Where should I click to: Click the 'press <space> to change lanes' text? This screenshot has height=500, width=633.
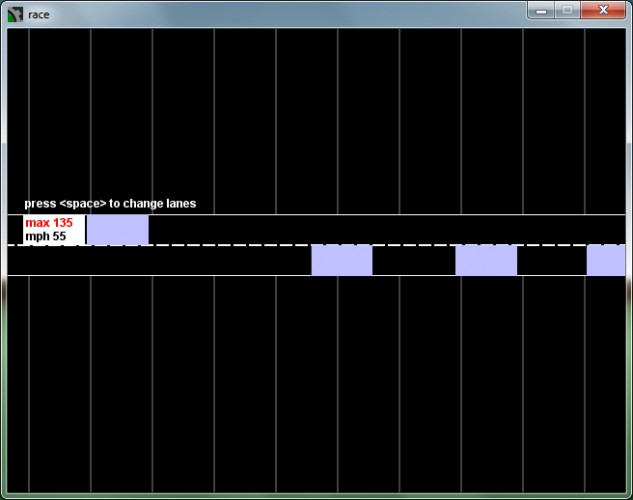click(x=110, y=203)
